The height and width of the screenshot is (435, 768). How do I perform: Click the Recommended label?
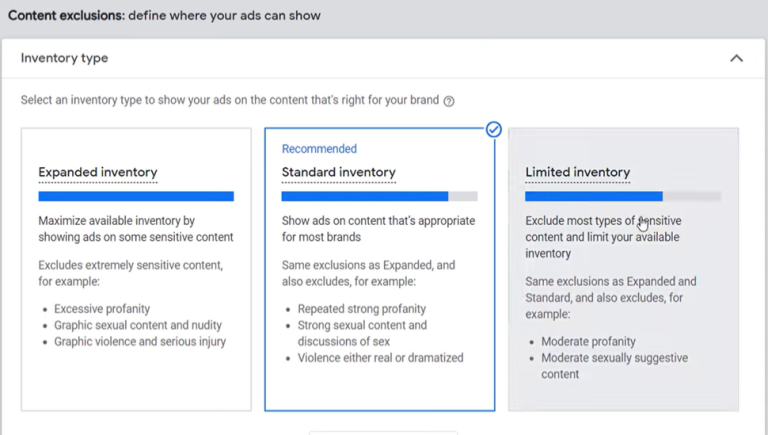319,149
